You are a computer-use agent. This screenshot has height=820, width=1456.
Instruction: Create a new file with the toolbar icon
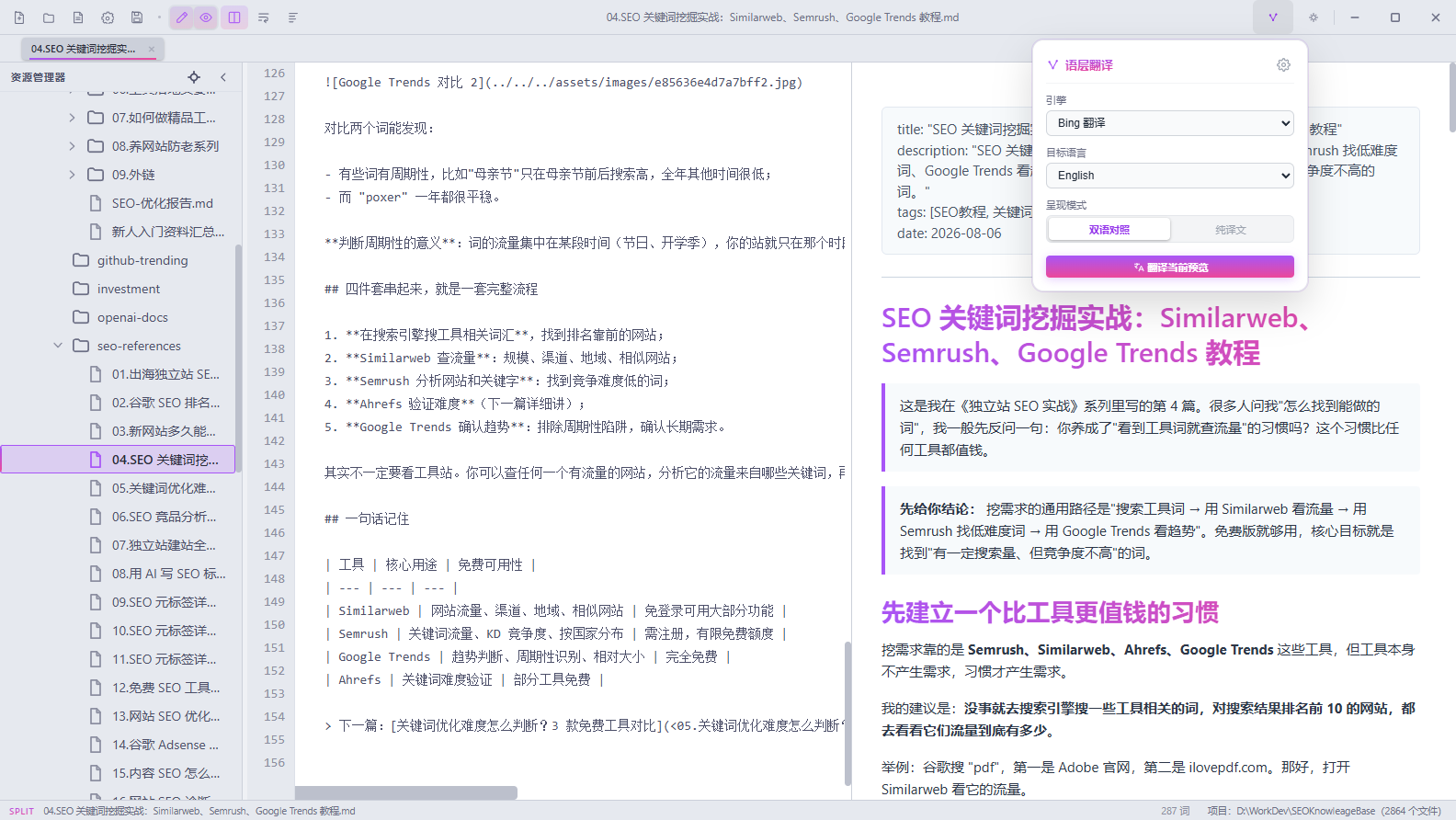(19, 17)
